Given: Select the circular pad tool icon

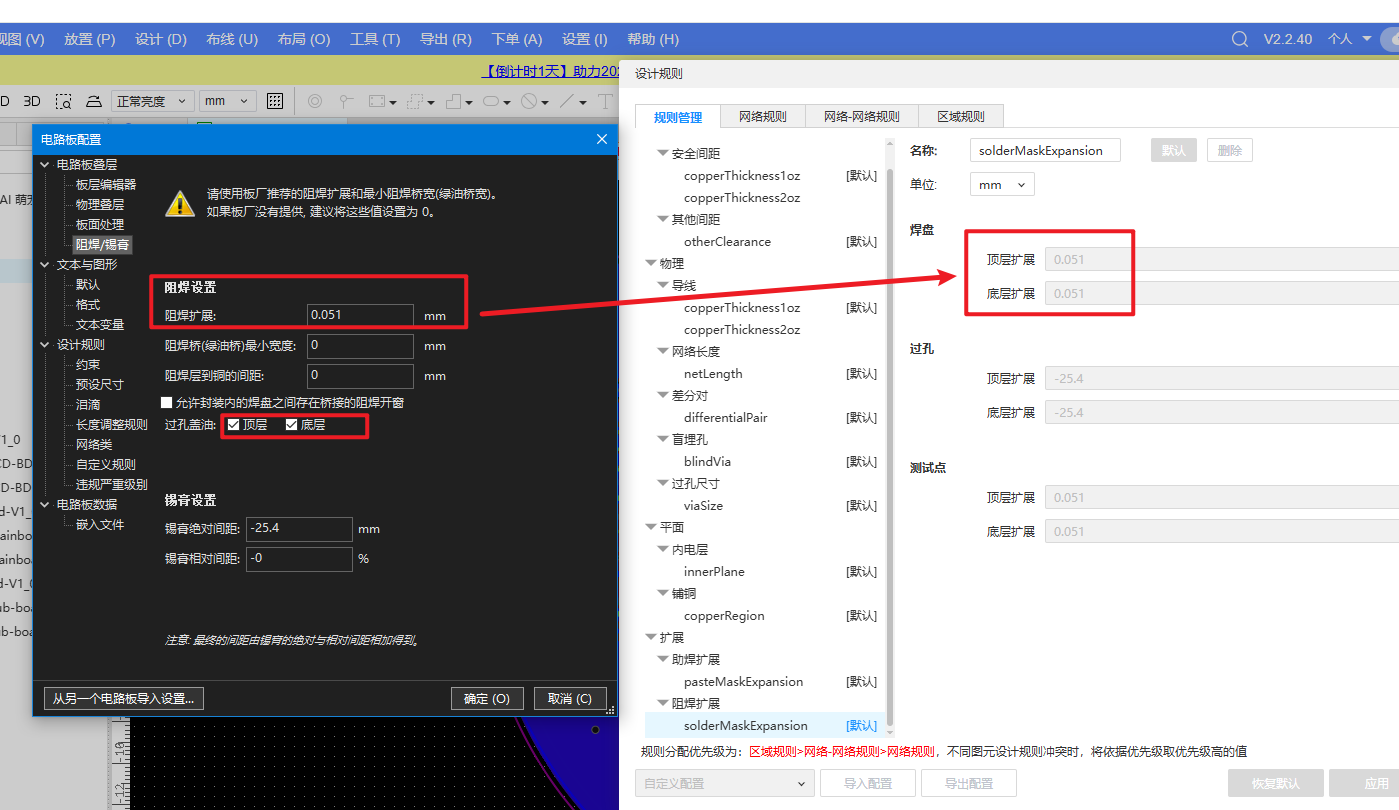Looking at the screenshot, I should coord(315,101).
